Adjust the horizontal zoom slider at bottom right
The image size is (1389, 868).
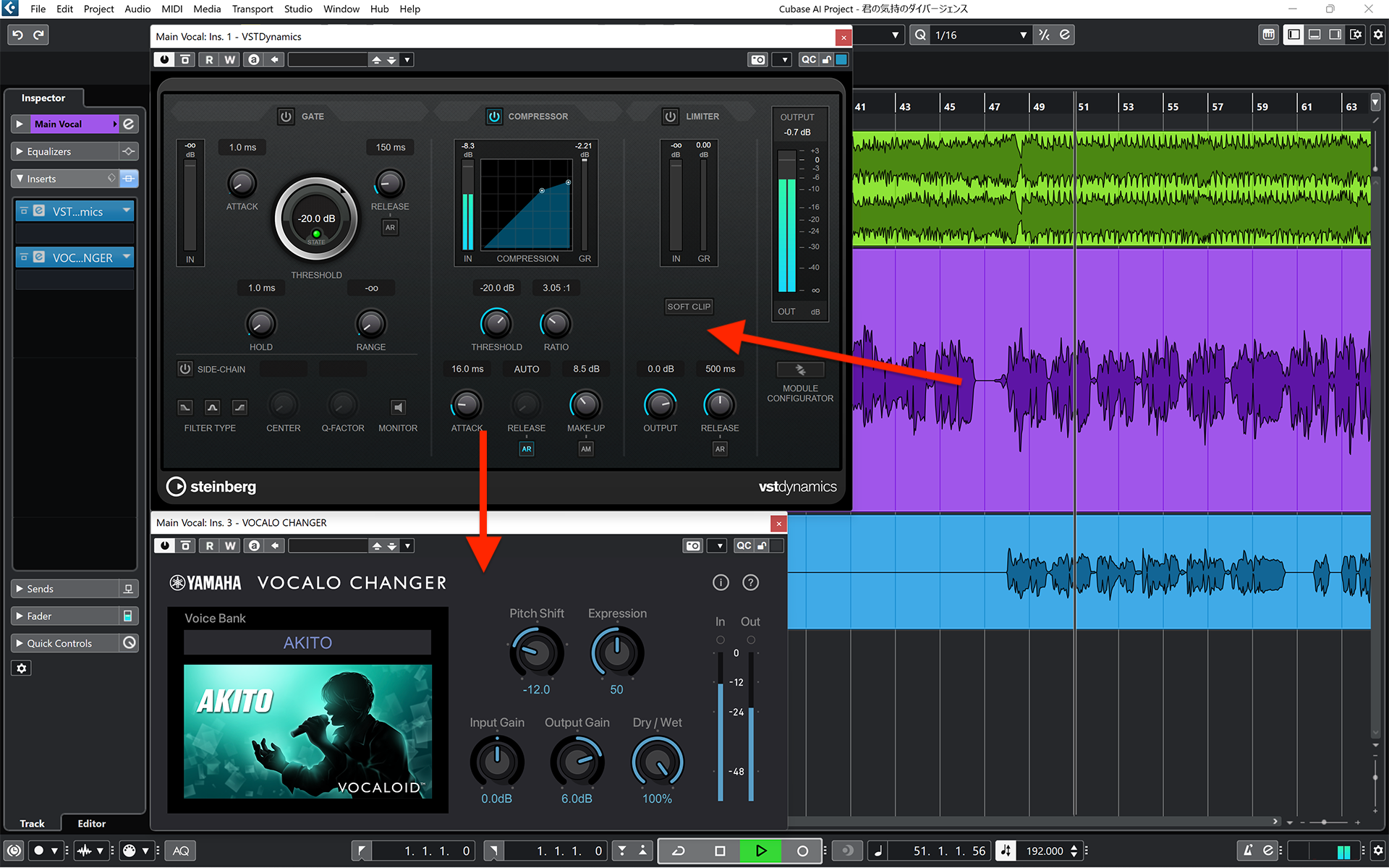click(x=1324, y=822)
